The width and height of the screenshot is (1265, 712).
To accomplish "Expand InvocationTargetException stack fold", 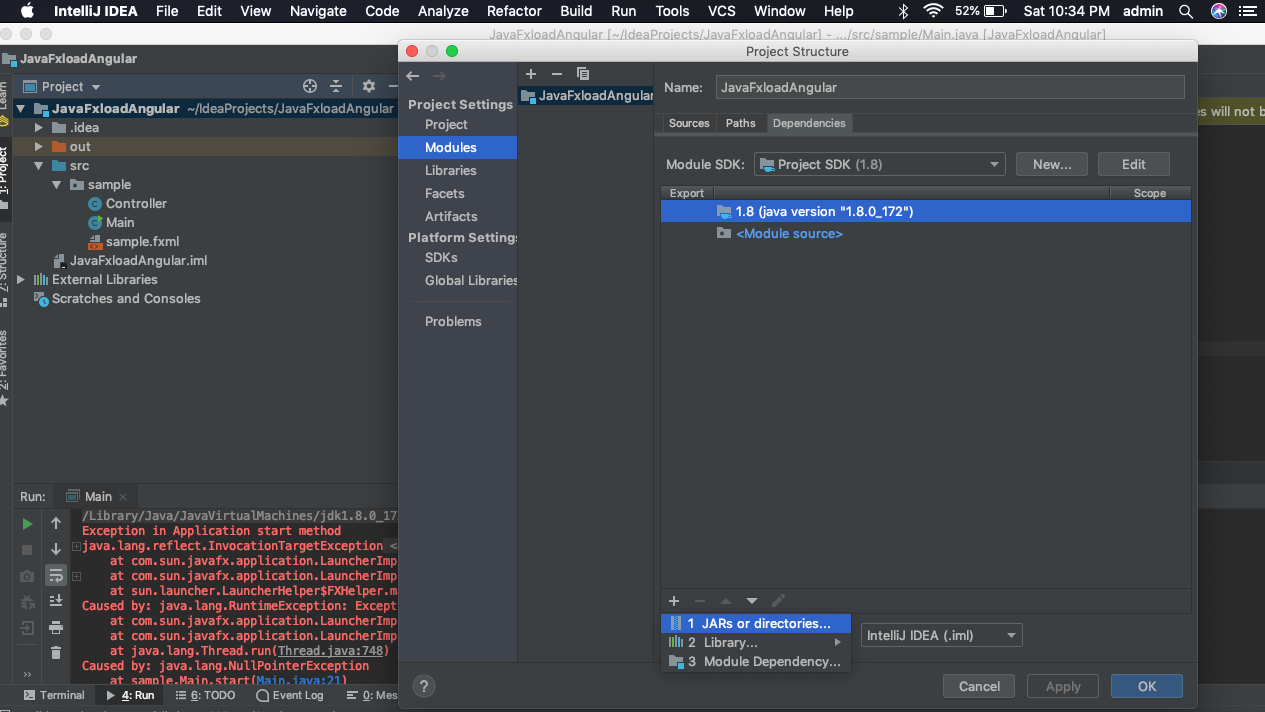I will coord(77,546).
